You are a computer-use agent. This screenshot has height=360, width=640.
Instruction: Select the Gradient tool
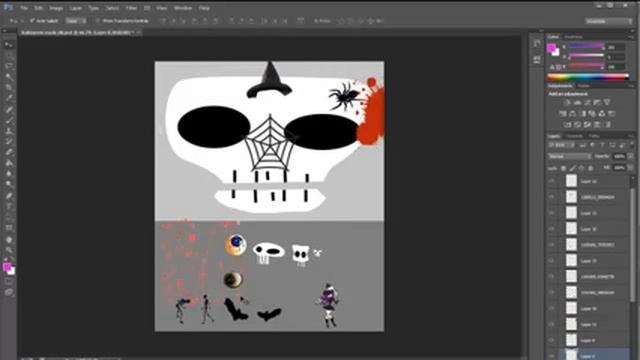tap(9, 163)
